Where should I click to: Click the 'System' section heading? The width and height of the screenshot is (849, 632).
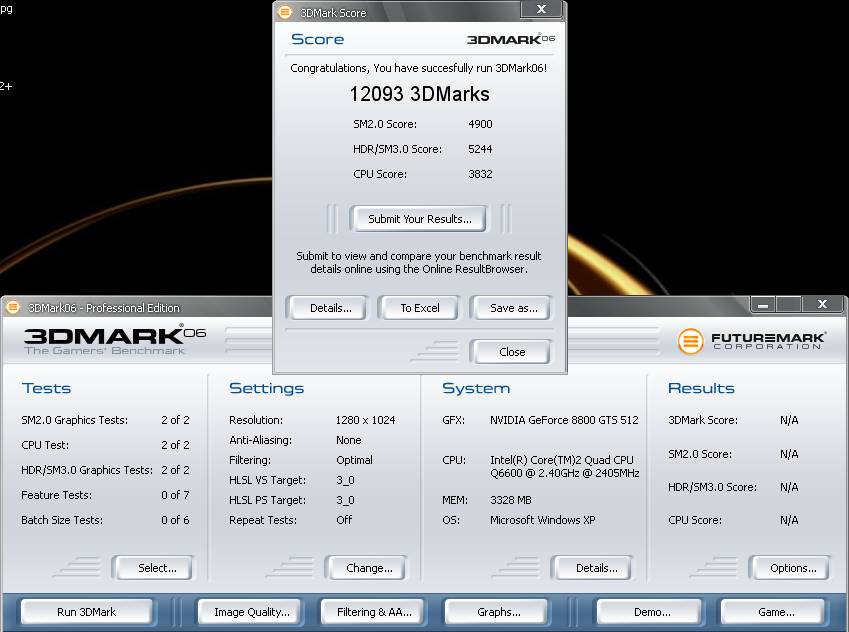point(476,388)
